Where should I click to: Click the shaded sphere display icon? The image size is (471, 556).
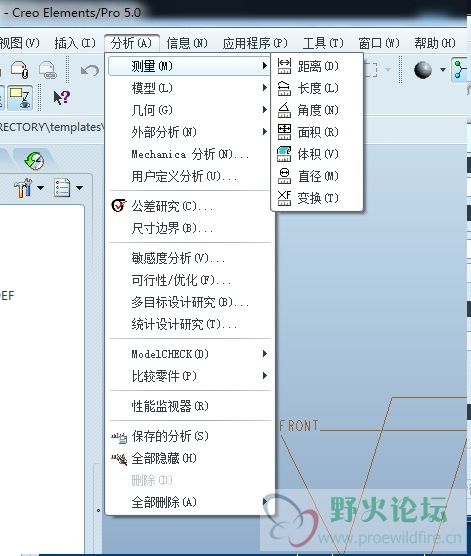(x=423, y=70)
